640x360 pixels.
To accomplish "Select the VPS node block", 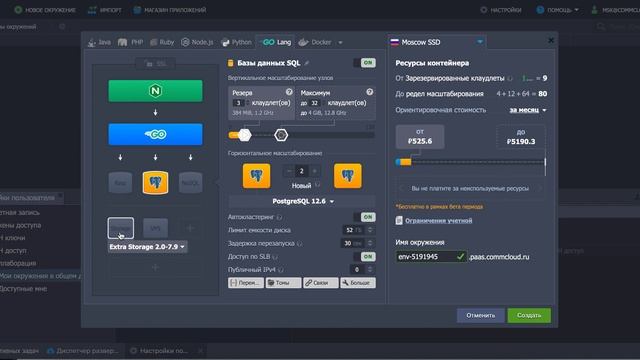I will [155, 228].
